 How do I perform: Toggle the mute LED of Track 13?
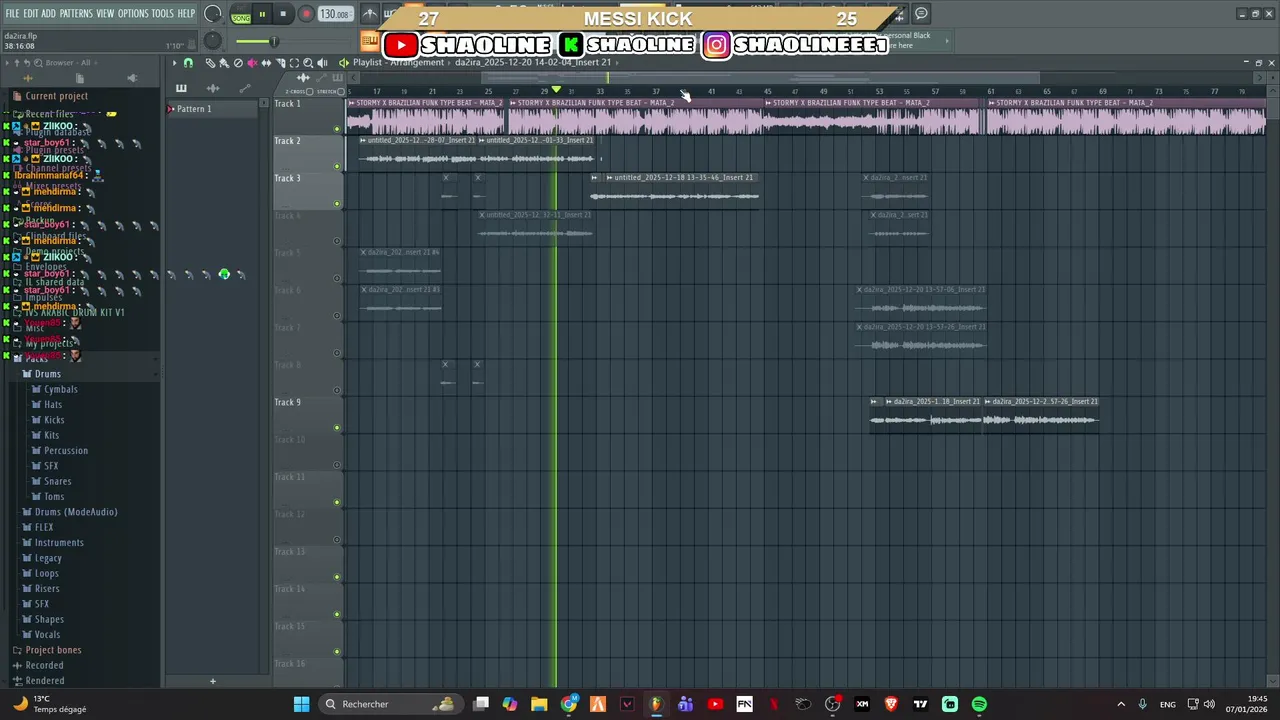[x=337, y=577]
